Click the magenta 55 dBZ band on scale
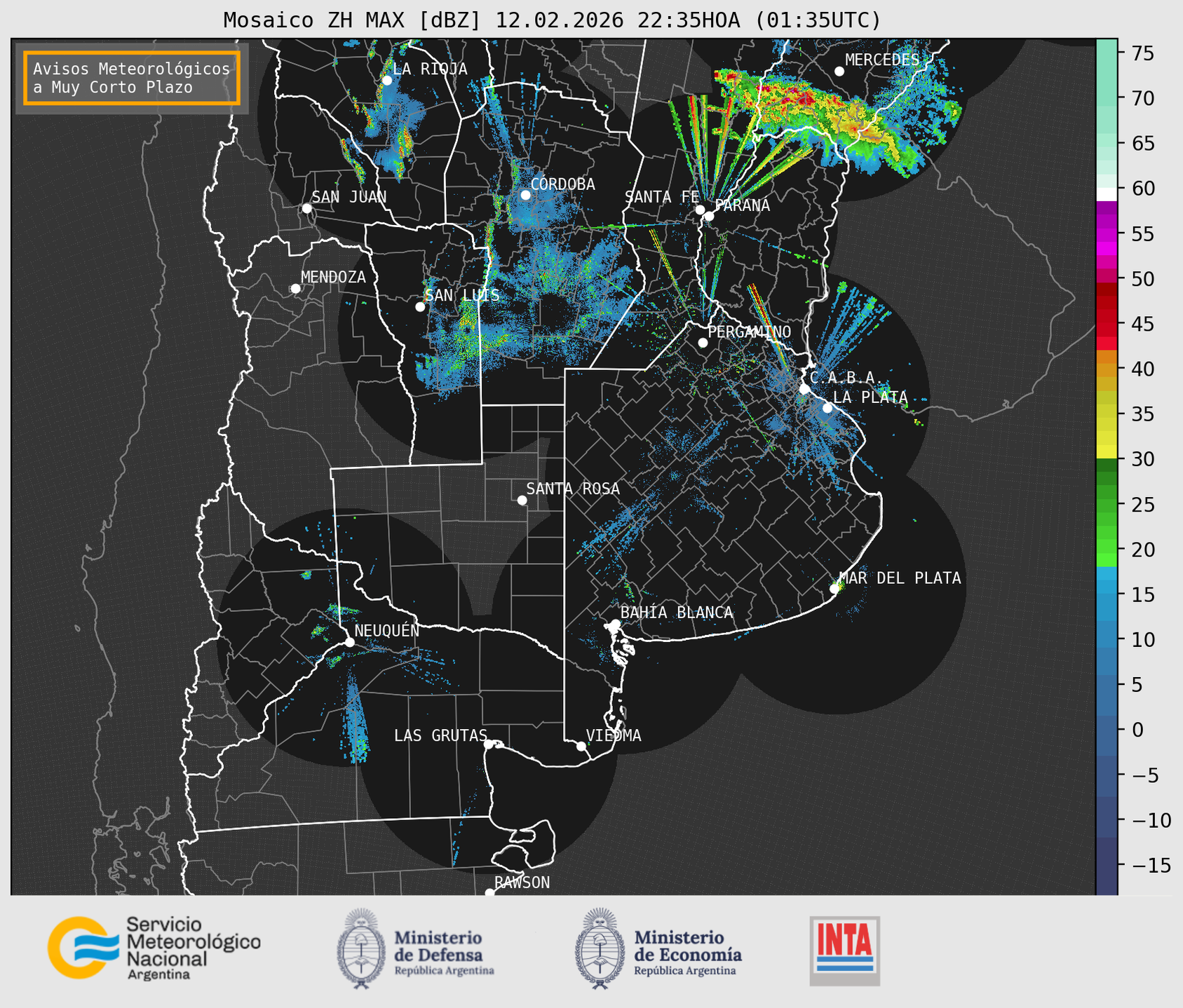 click(1107, 234)
